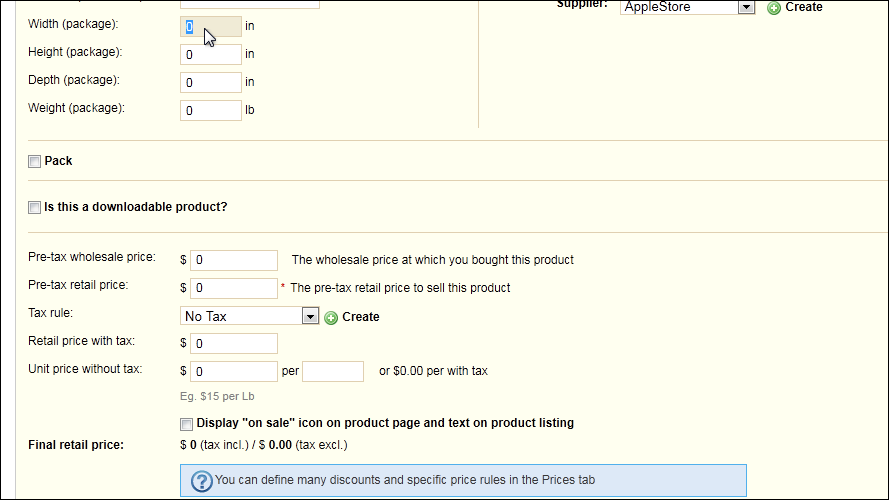Click into the Depth (package) field
This screenshot has height=500, width=889.
(x=211, y=82)
